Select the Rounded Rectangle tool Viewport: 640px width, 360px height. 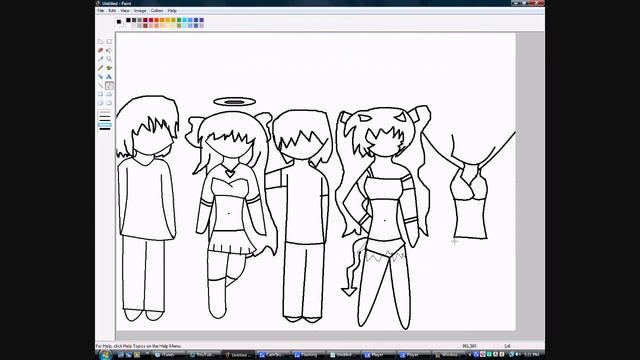[109, 103]
